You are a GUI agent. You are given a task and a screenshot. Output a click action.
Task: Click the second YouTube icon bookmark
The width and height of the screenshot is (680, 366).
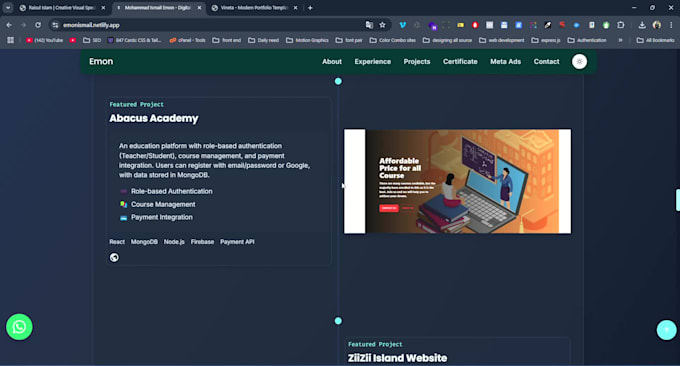[x=73, y=40]
